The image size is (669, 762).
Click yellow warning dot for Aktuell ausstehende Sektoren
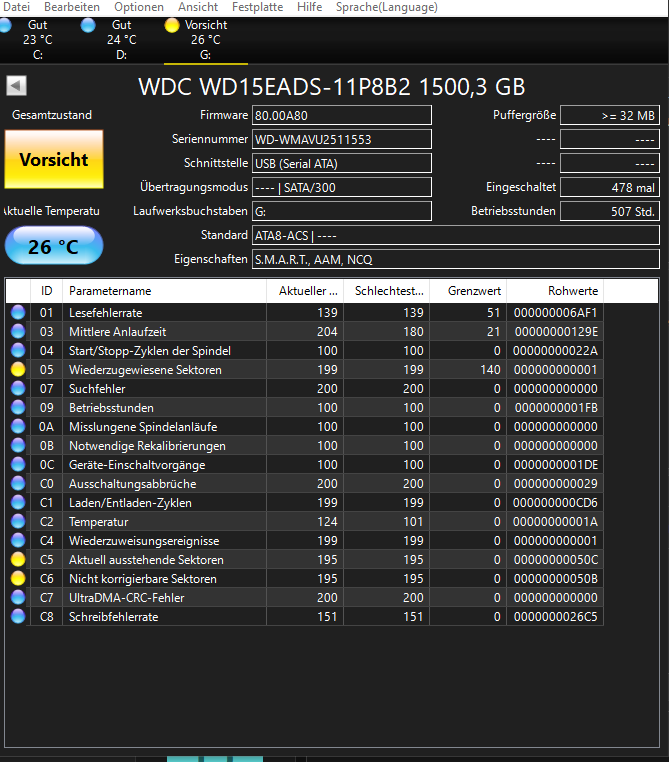pyautogui.click(x=18, y=559)
